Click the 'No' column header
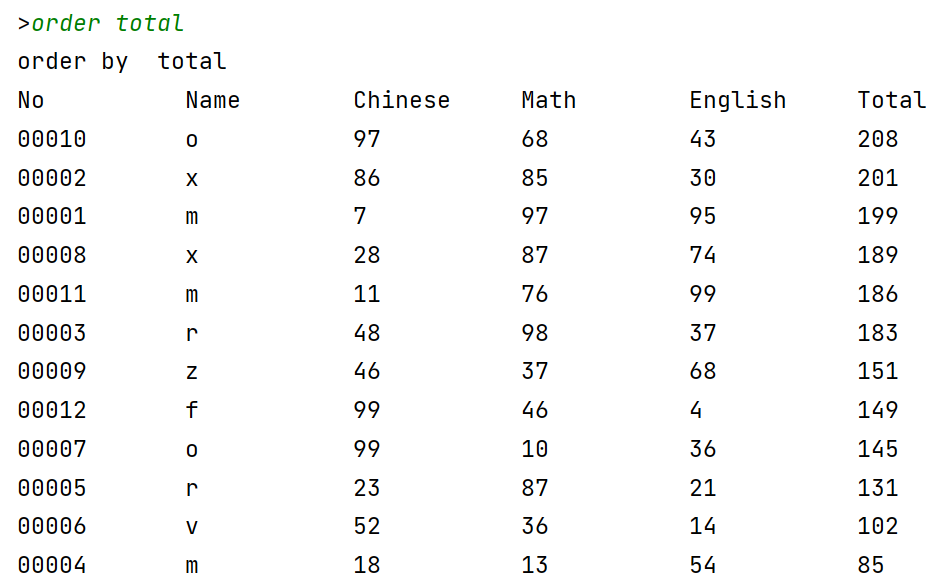The width and height of the screenshot is (940, 582). (31, 101)
